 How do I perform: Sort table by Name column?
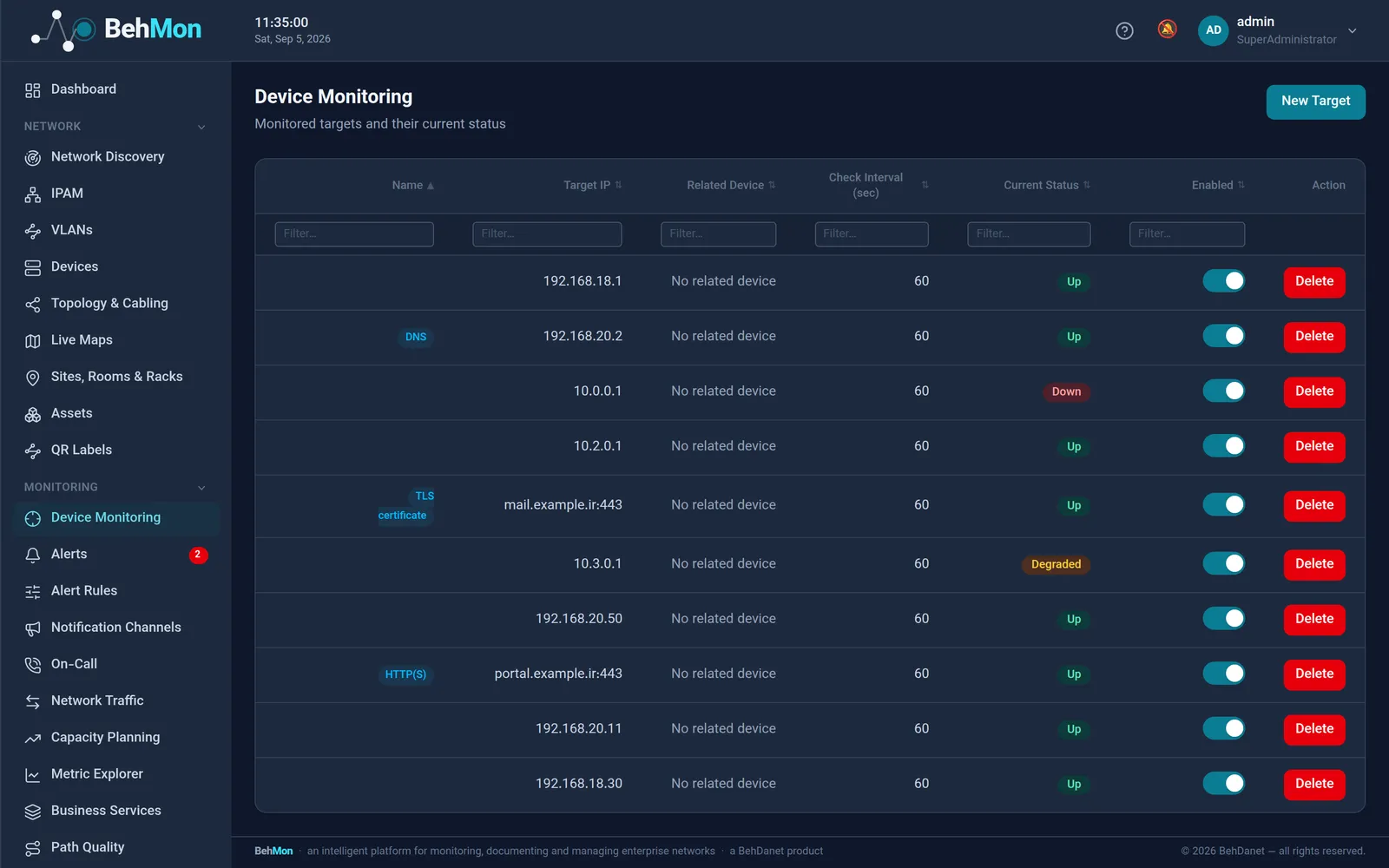click(412, 185)
